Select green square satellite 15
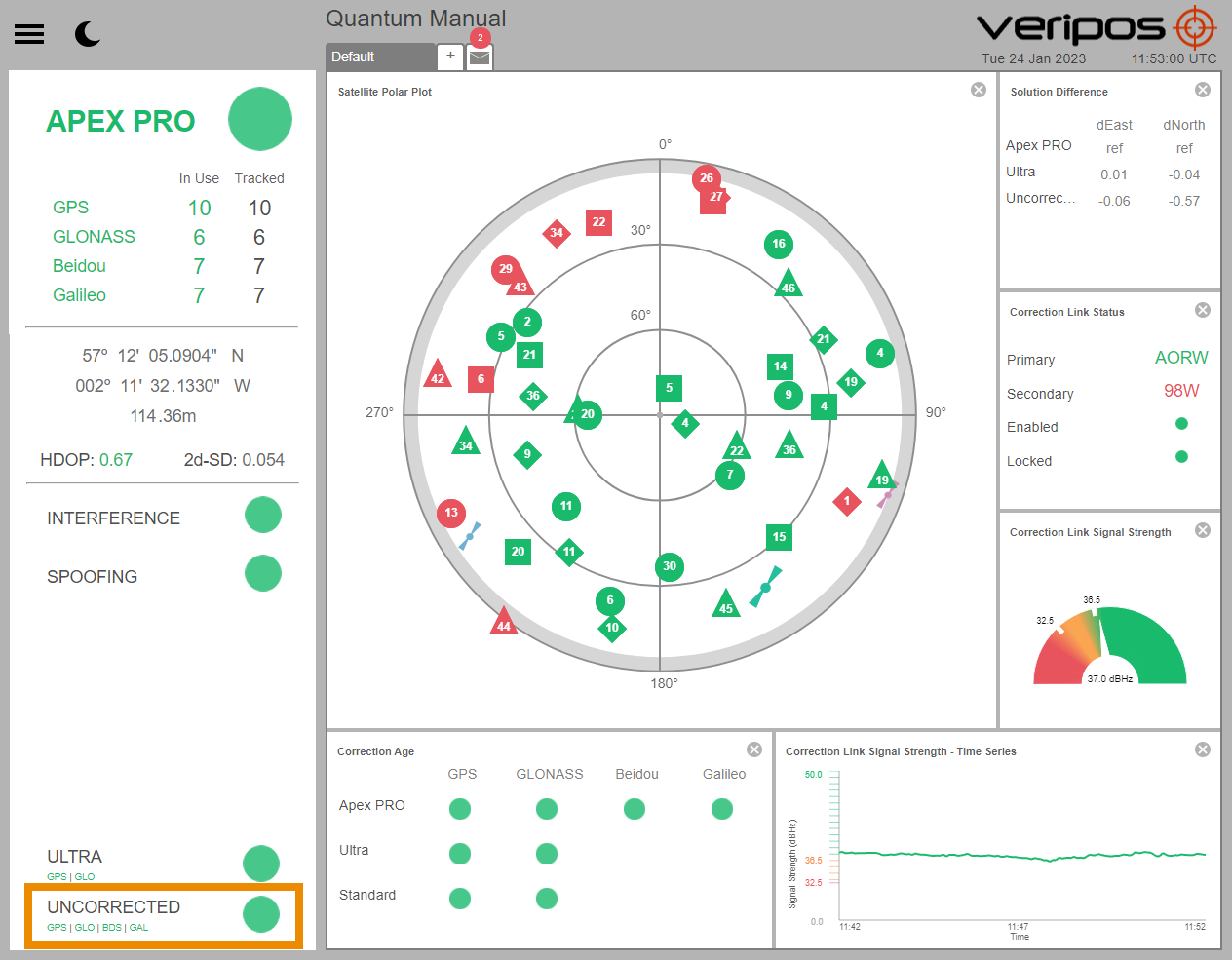 pos(779,537)
